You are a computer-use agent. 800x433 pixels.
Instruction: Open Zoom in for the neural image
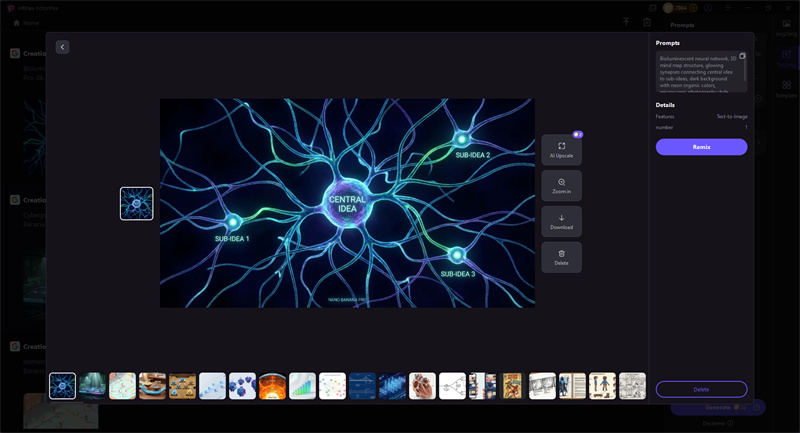561,186
